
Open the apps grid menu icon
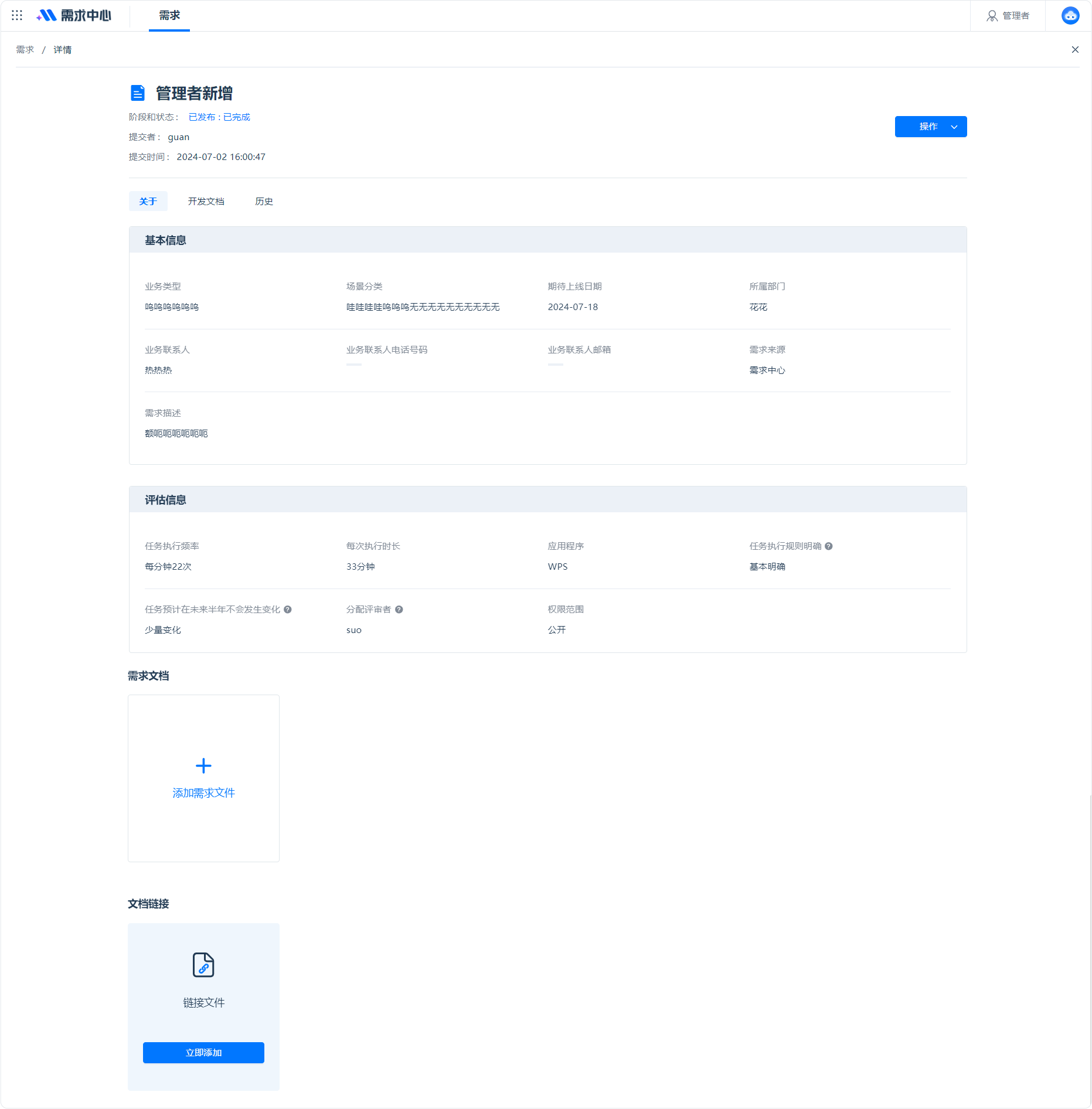tap(17, 15)
